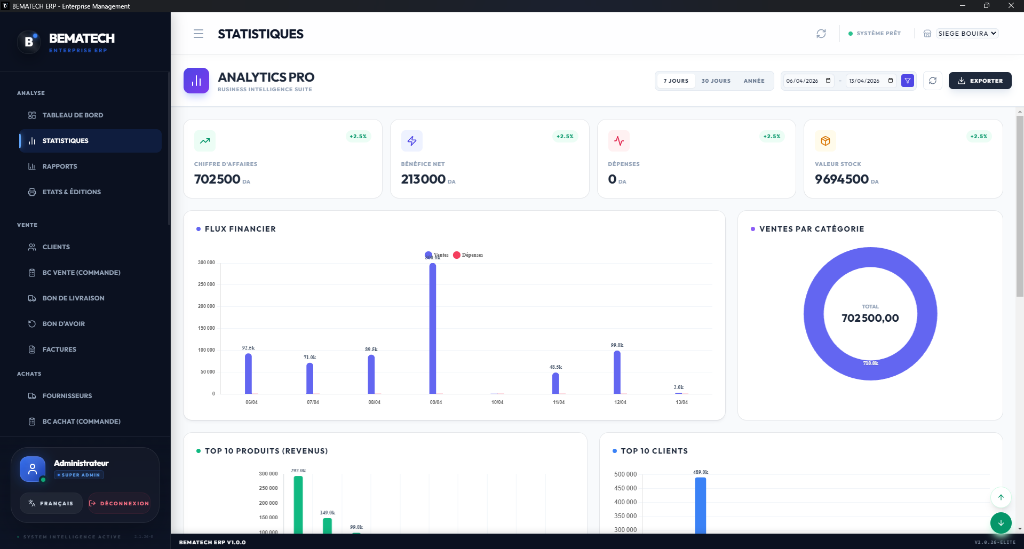The height and width of the screenshot is (549, 1024).
Task: Toggle the Dépenses legend series in Flux Financier
Action: [468, 255]
